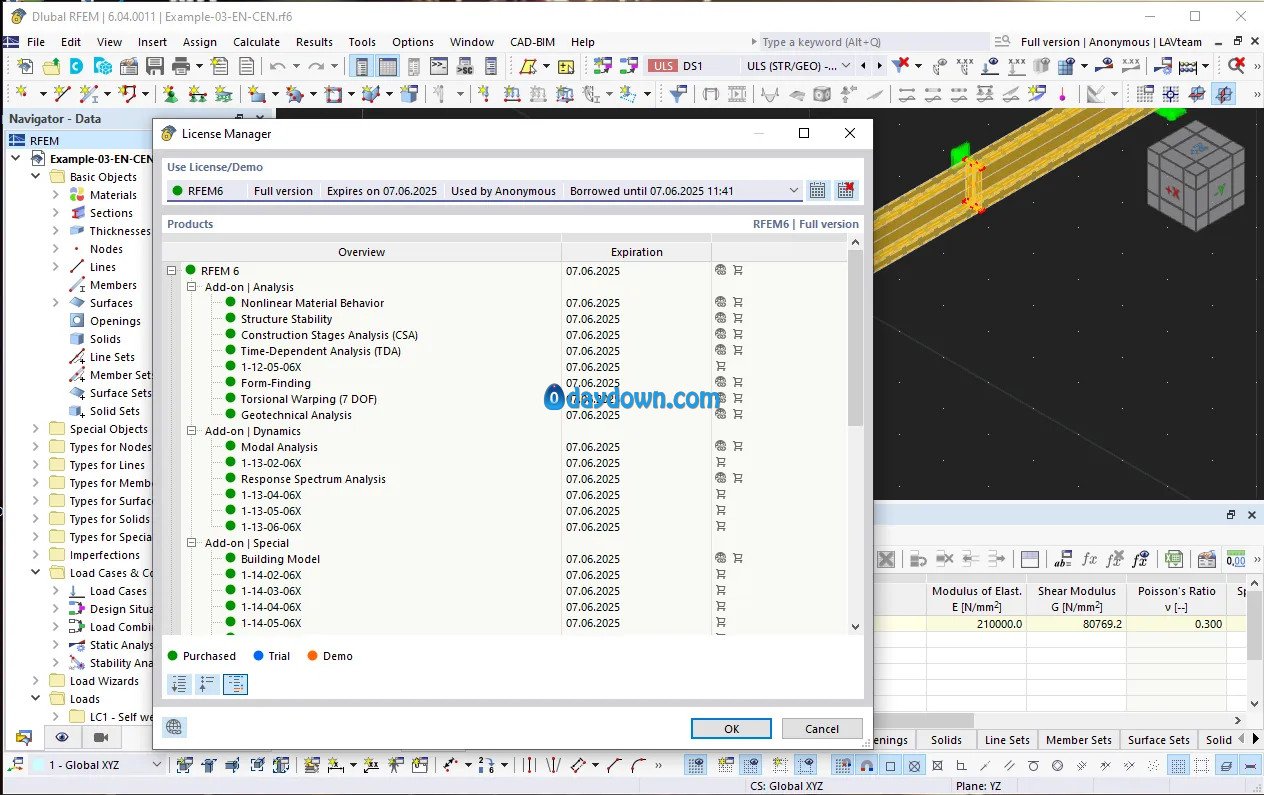Click the new nodal support icon
This screenshot has height=795, width=1264.
[170, 94]
